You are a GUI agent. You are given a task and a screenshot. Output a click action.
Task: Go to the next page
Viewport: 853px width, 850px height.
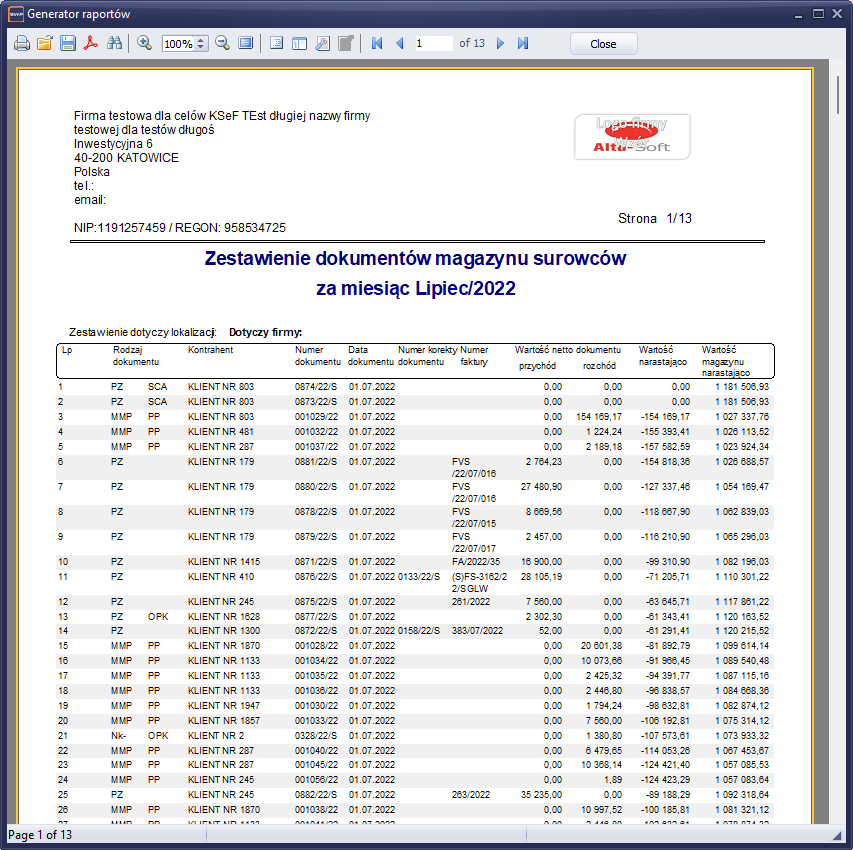tap(500, 44)
